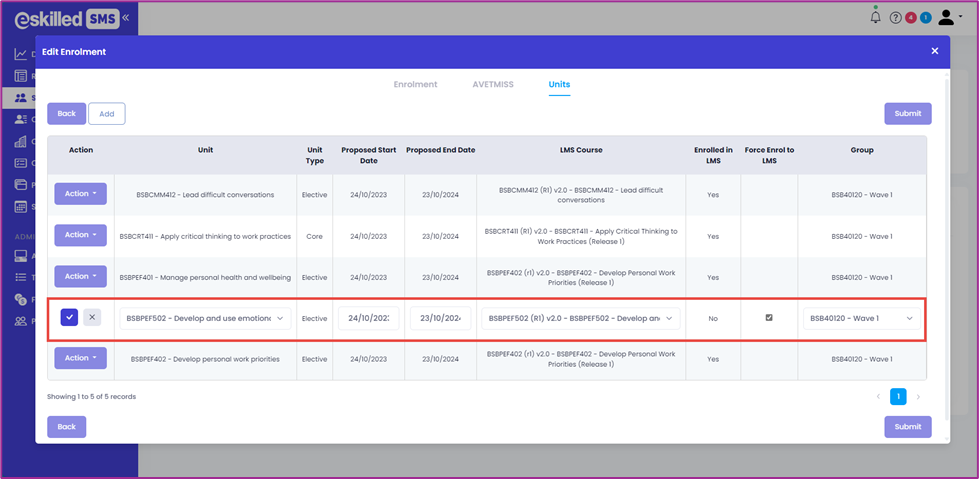Click the Proposed Start Date column header
The image size is (979, 479).
tap(368, 156)
